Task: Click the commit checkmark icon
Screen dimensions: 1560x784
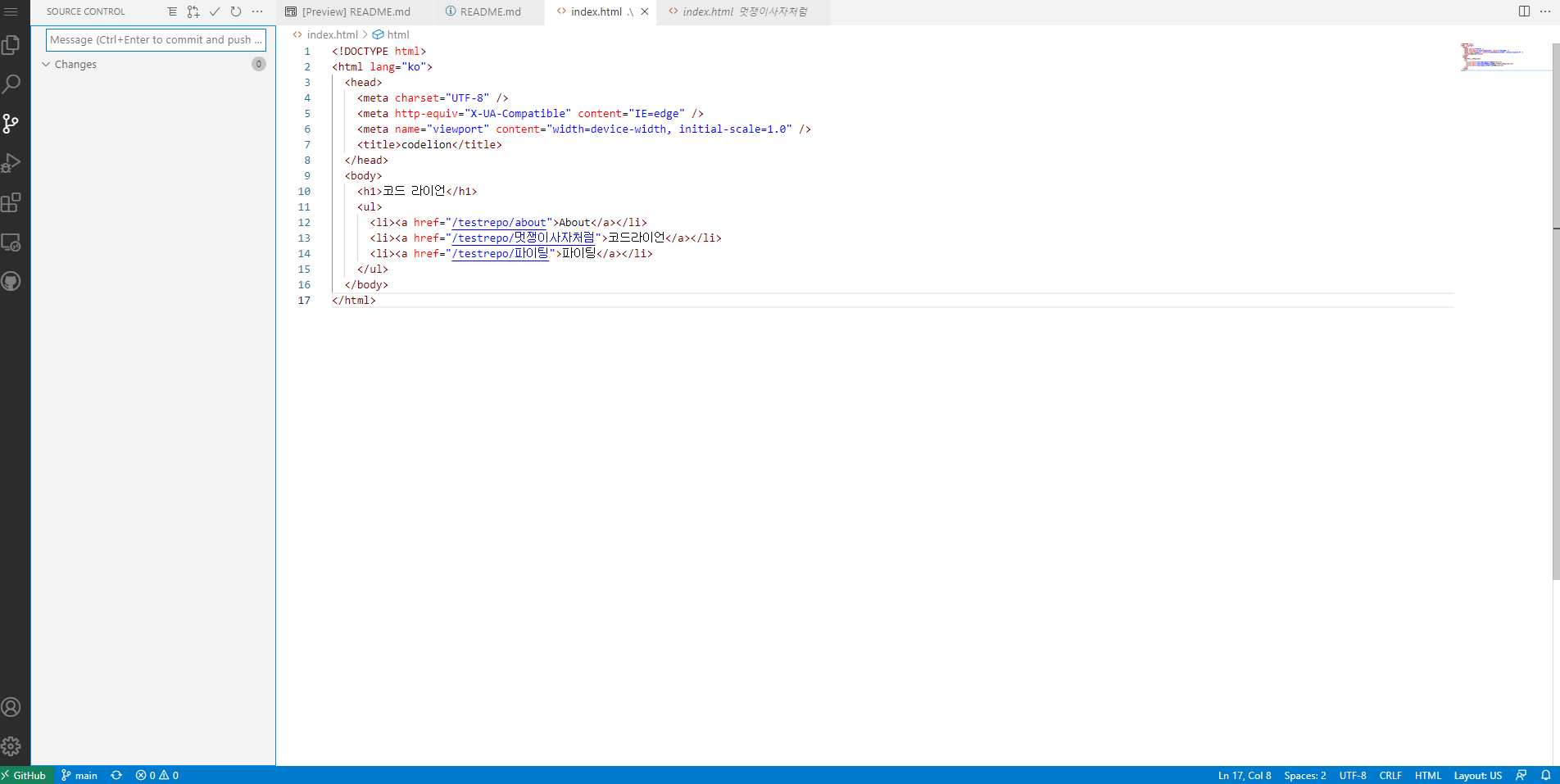Action: pyautogui.click(x=215, y=11)
